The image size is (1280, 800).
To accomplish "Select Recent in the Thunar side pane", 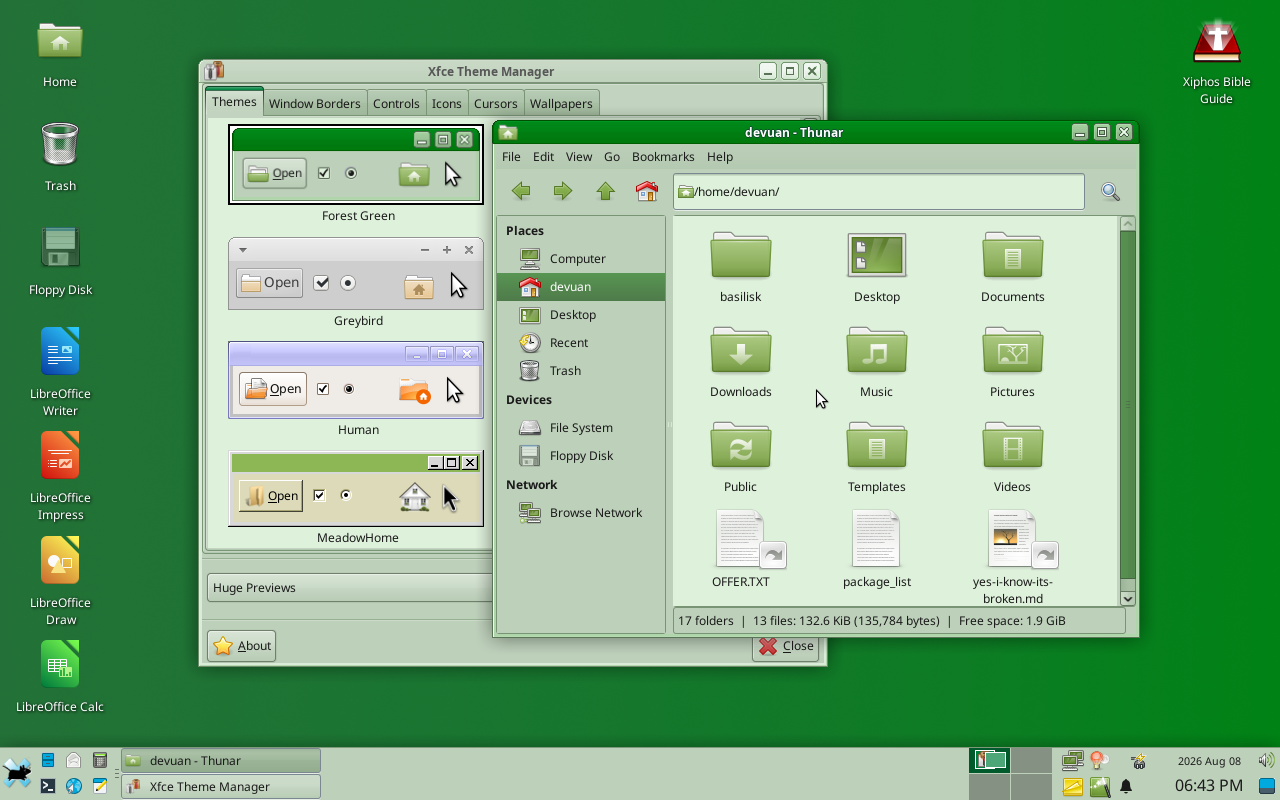I will [581, 342].
